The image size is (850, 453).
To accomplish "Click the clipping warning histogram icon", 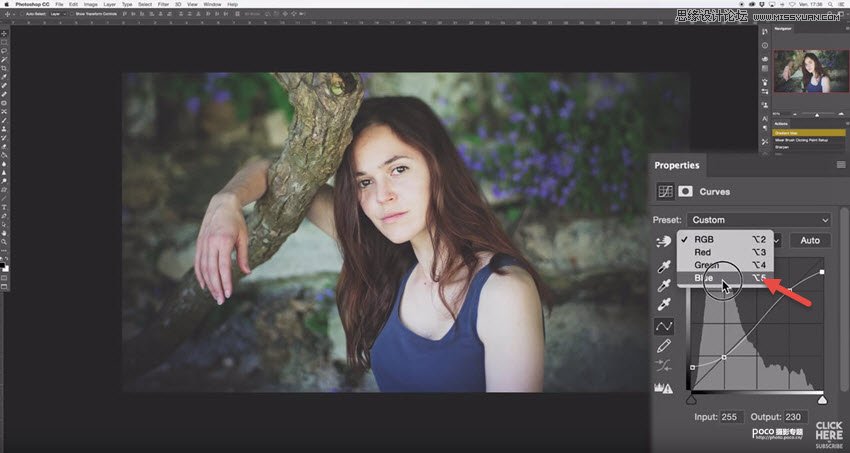I will pyautogui.click(x=663, y=387).
